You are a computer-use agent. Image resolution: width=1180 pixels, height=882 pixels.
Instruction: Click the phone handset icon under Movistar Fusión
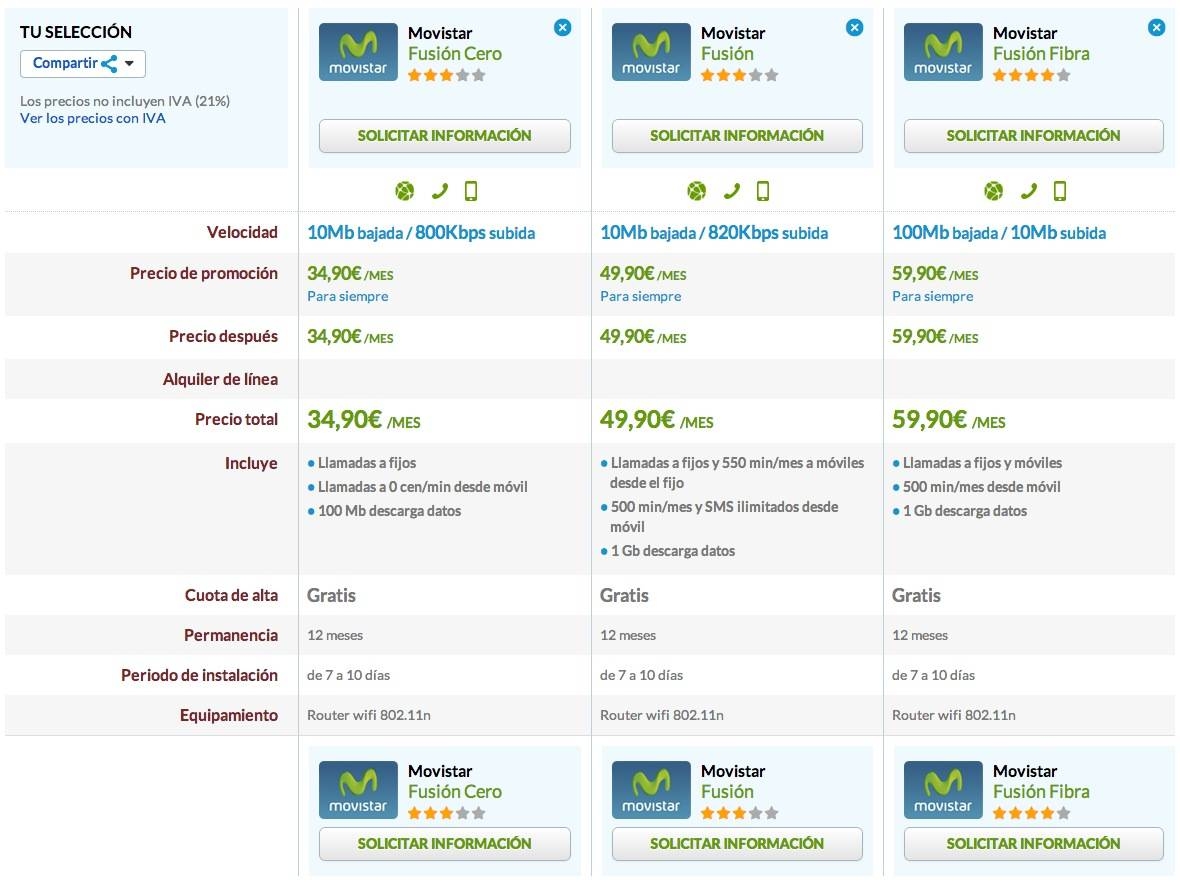(731, 191)
